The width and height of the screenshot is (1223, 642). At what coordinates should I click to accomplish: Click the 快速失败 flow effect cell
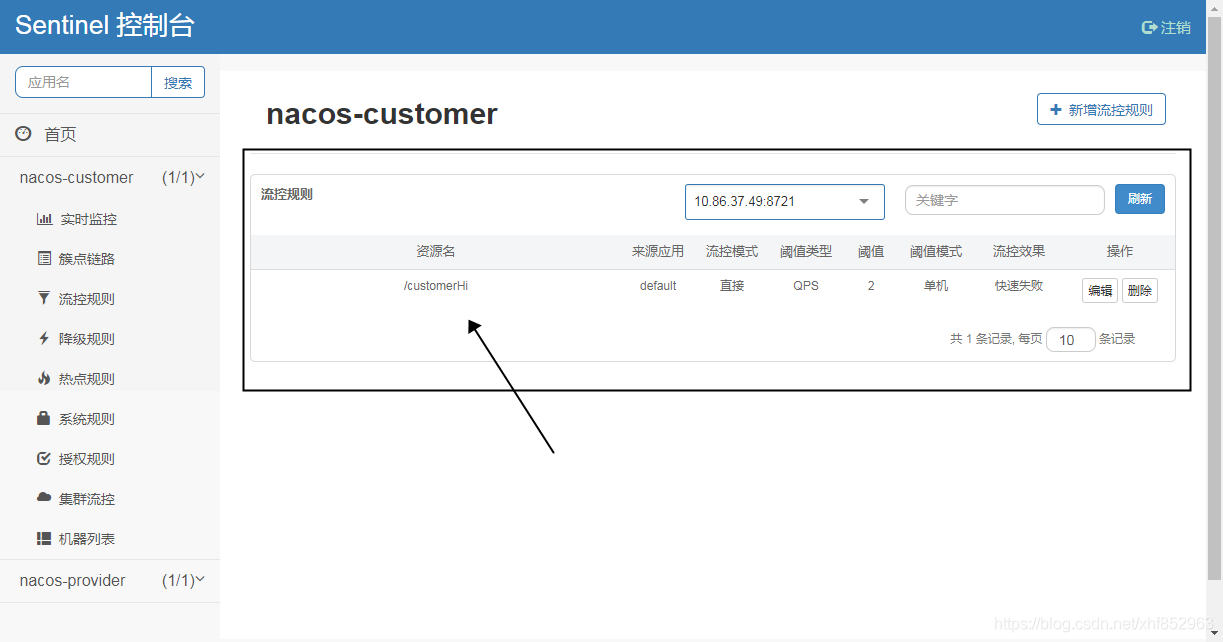1019,285
